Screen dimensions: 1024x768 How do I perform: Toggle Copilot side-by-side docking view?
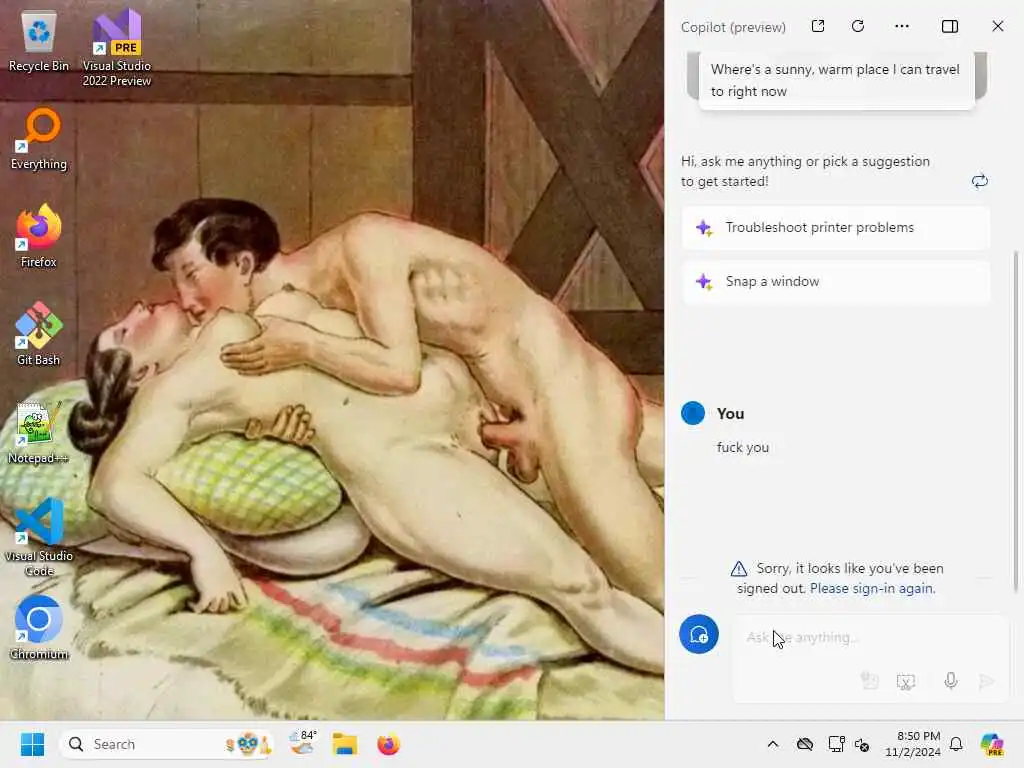point(950,26)
